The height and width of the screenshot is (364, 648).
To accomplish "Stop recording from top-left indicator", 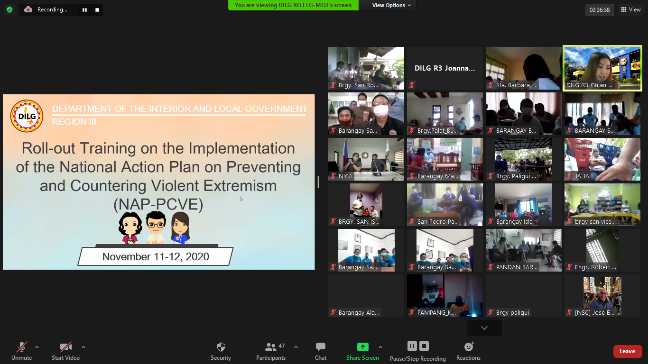I will (97, 10).
